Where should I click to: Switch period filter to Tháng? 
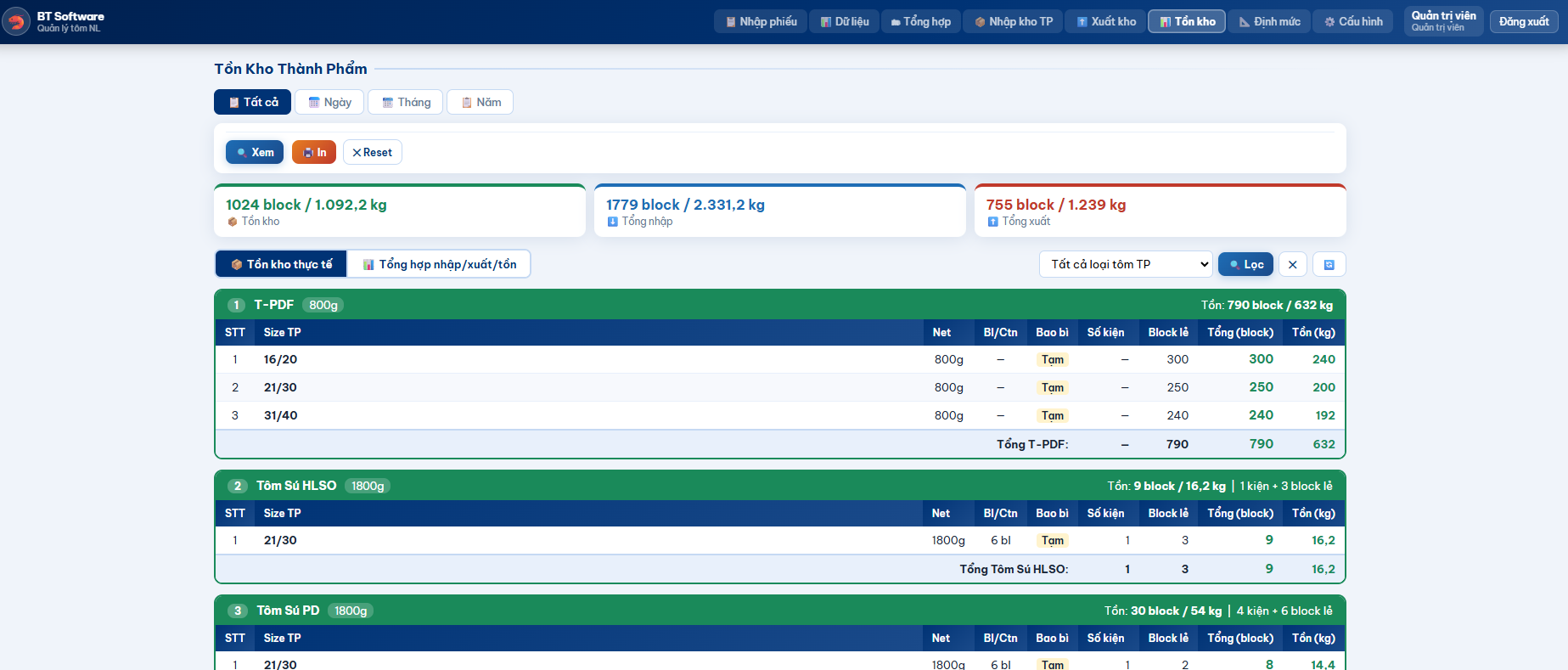click(406, 103)
